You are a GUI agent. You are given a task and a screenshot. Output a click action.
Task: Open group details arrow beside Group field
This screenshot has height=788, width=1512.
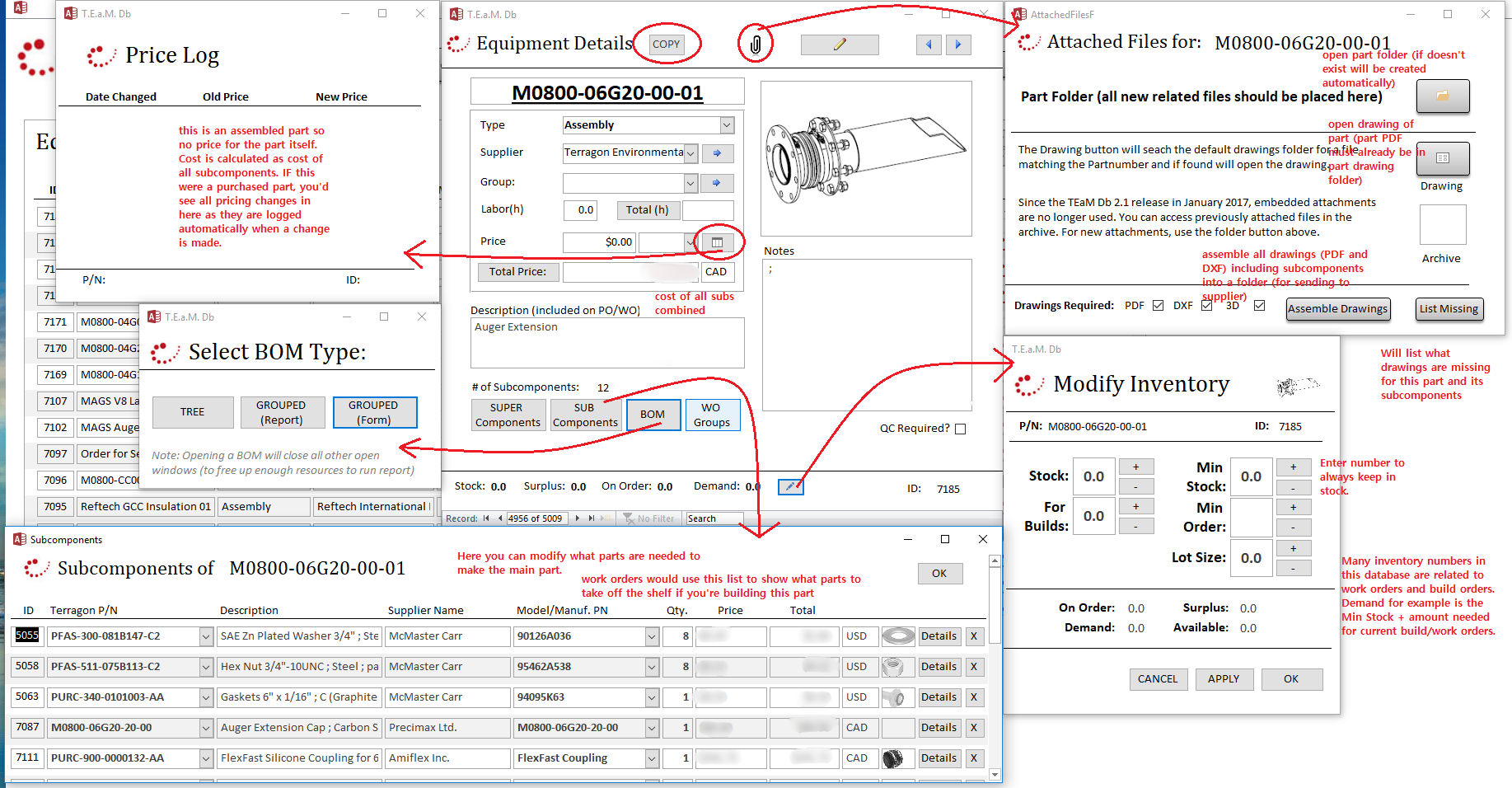point(717,183)
